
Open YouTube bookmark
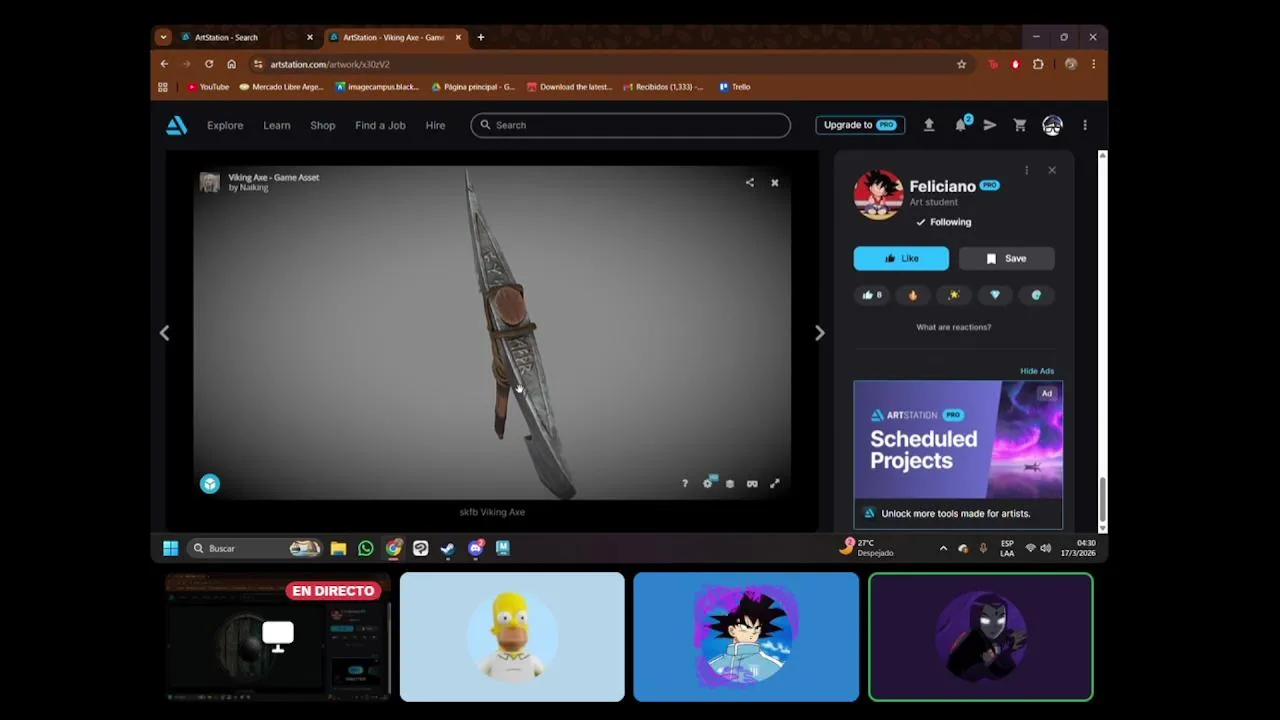[x=208, y=87]
